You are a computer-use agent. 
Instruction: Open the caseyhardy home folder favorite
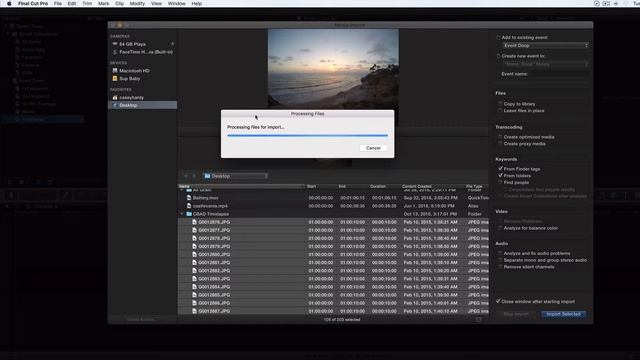[x=131, y=98]
